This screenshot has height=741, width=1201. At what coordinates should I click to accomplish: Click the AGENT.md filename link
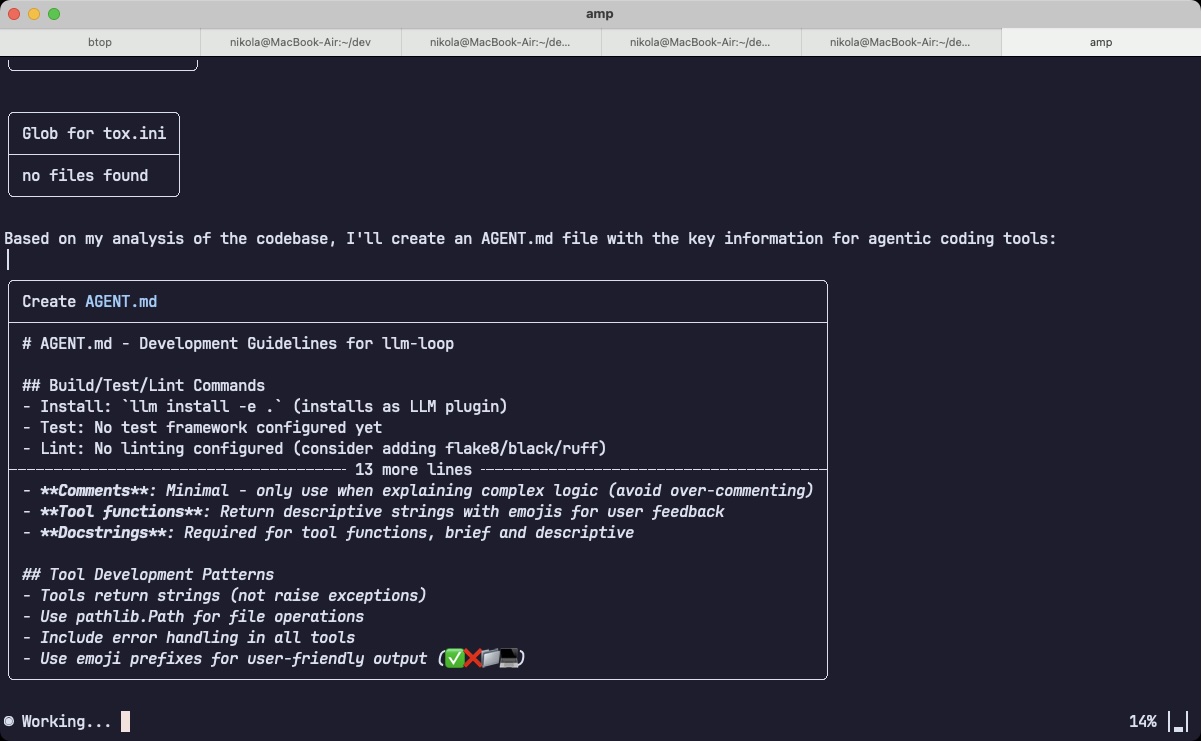tap(120, 300)
